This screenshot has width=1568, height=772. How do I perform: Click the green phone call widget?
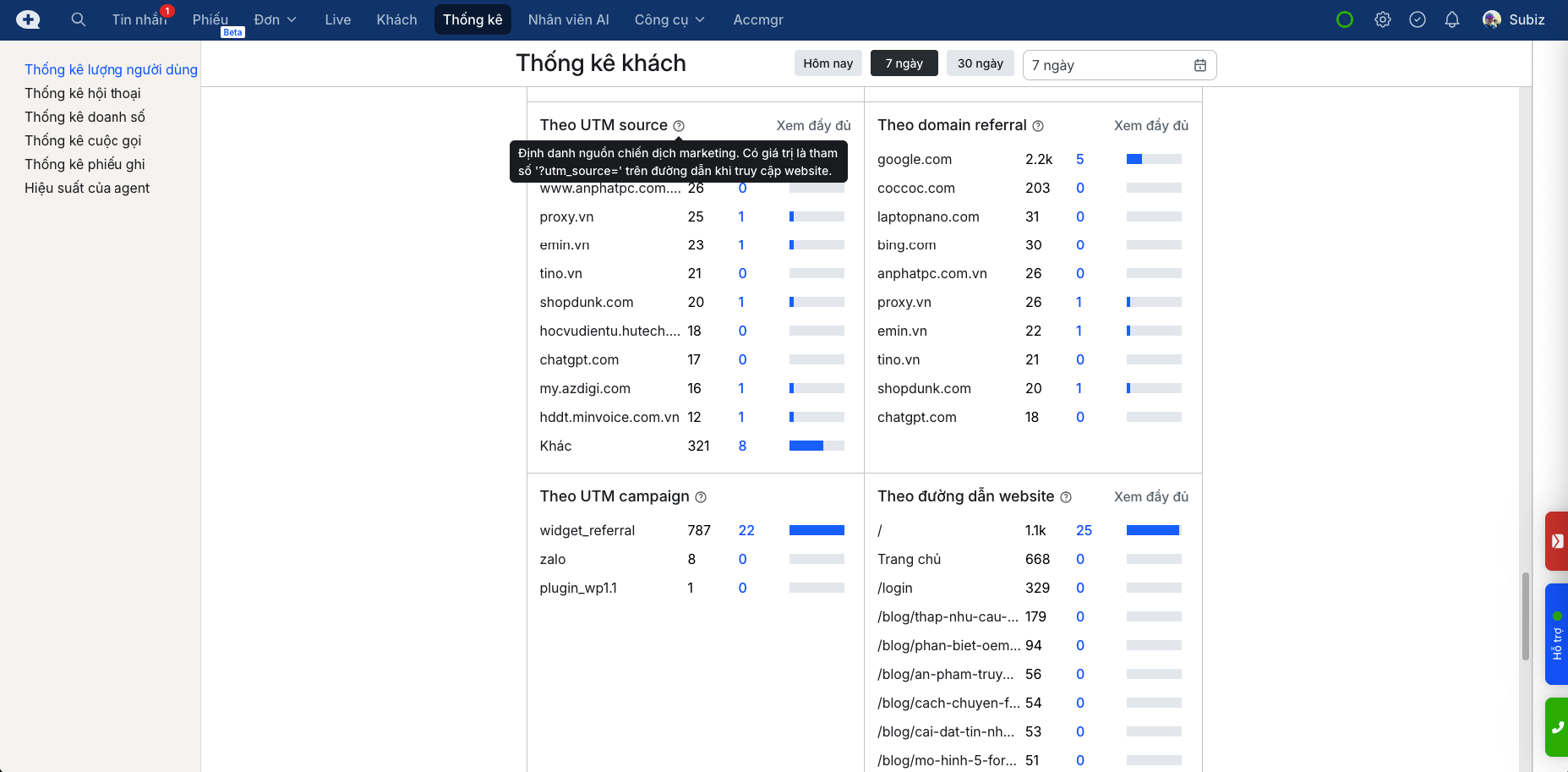(x=1557, y=727)
